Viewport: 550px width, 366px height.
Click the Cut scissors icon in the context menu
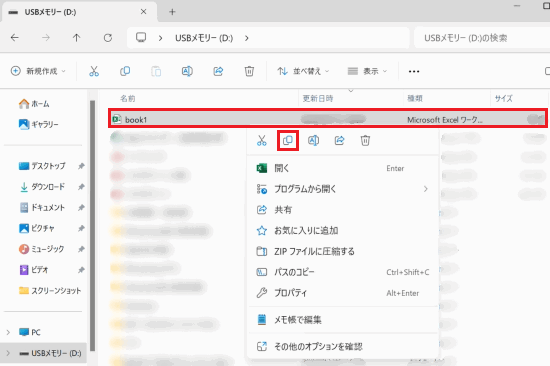click(x=262, y=140)
